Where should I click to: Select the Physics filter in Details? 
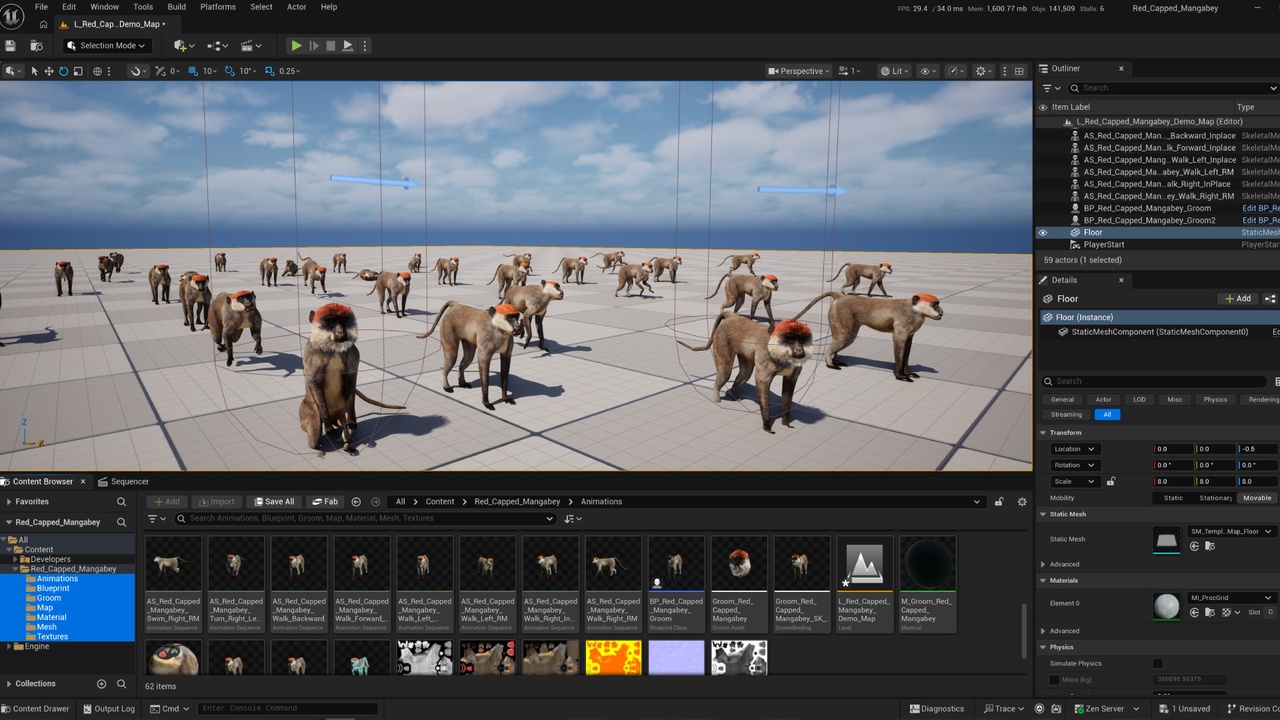click(x=1215, y=399)
